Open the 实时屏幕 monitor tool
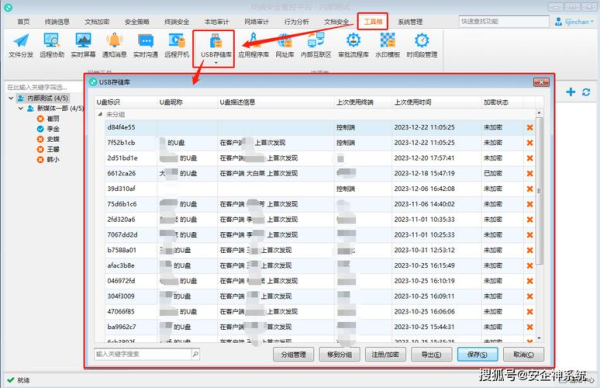 tap(83, 45)
